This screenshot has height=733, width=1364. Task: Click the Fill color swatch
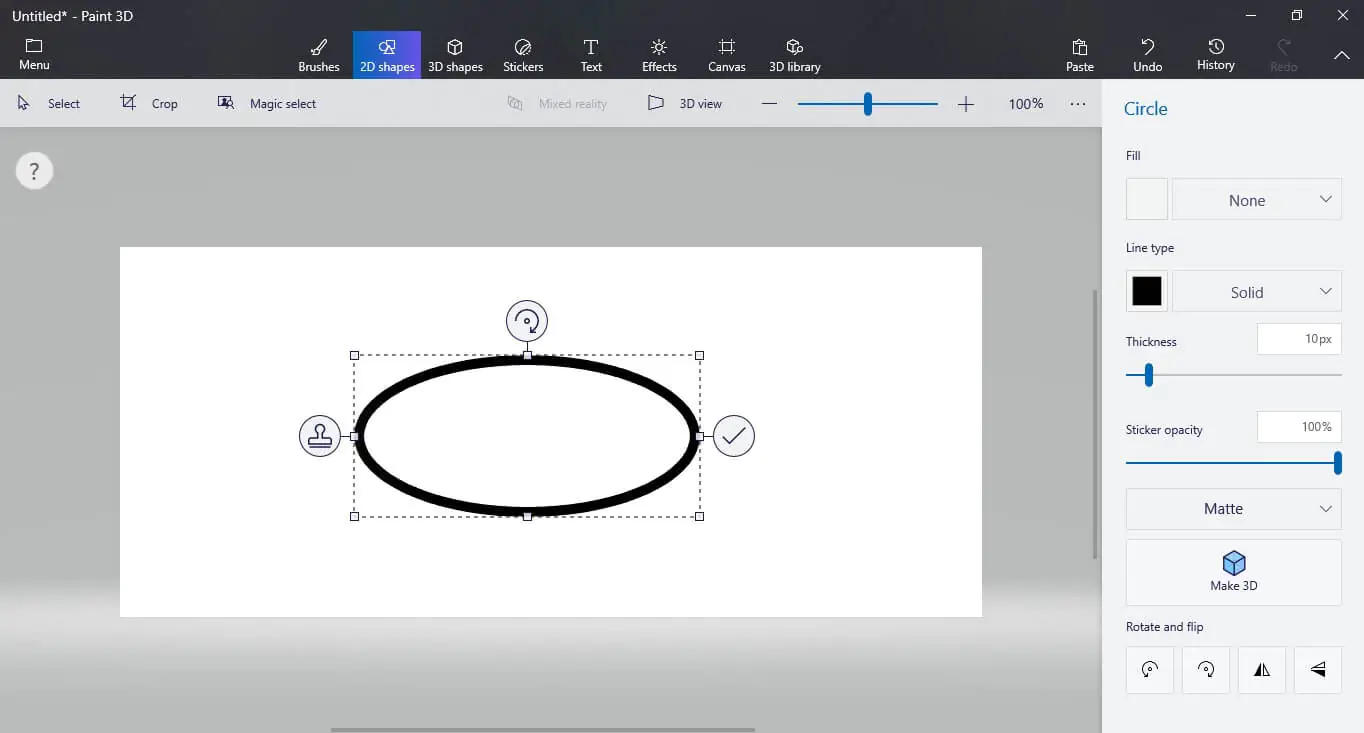tap(1147, 199)
